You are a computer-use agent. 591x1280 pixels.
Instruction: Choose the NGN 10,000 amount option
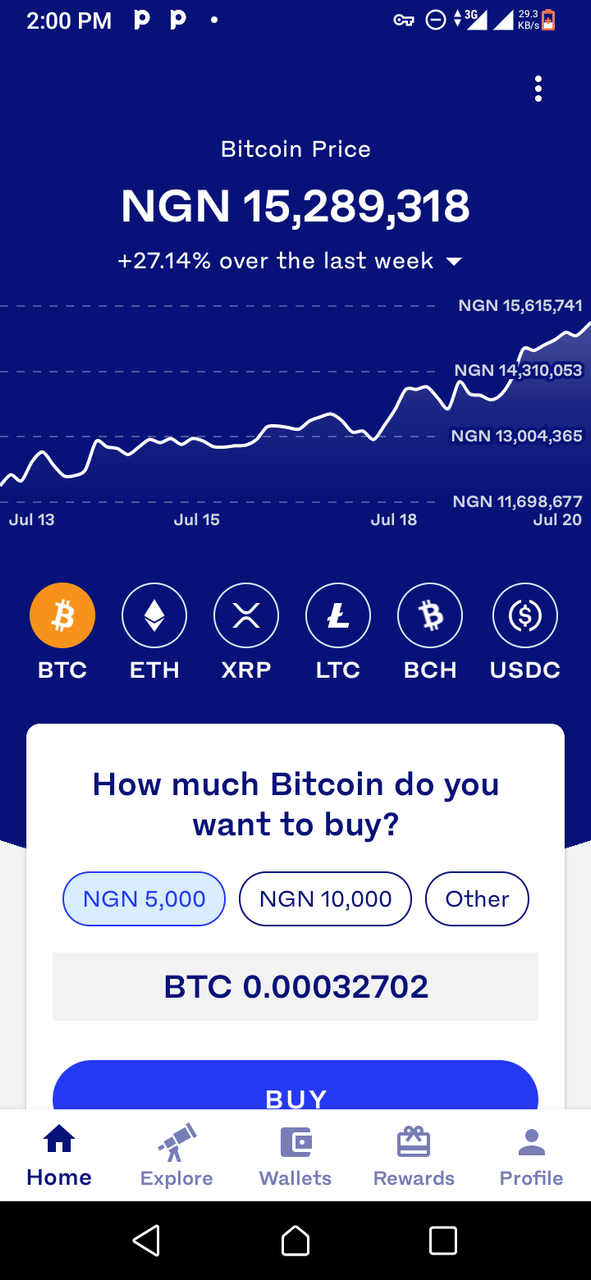pos(325,899)
